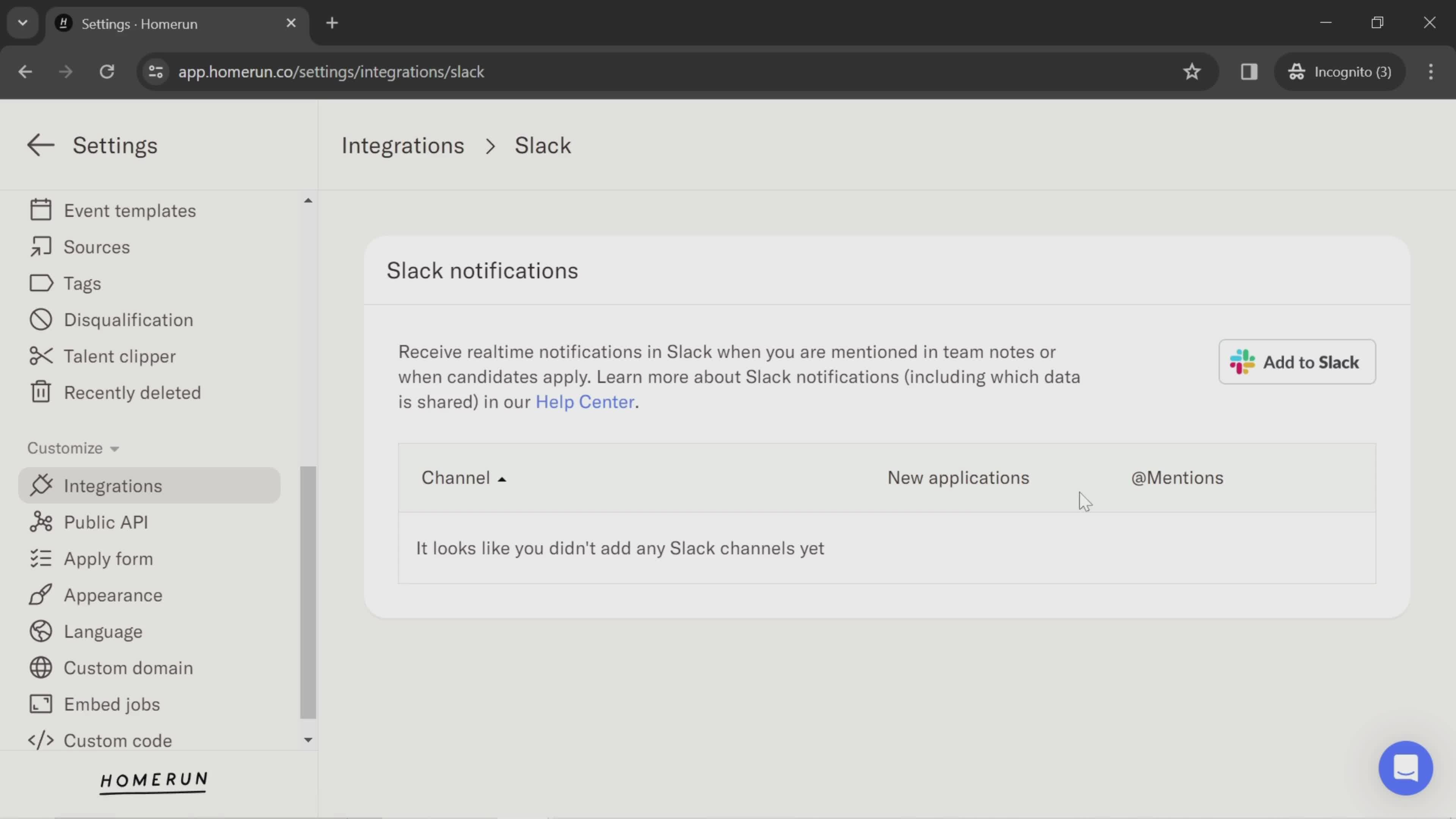Click the Talent clipper scissors icon
Screen dimensions: 1456x819
[41, 356]
